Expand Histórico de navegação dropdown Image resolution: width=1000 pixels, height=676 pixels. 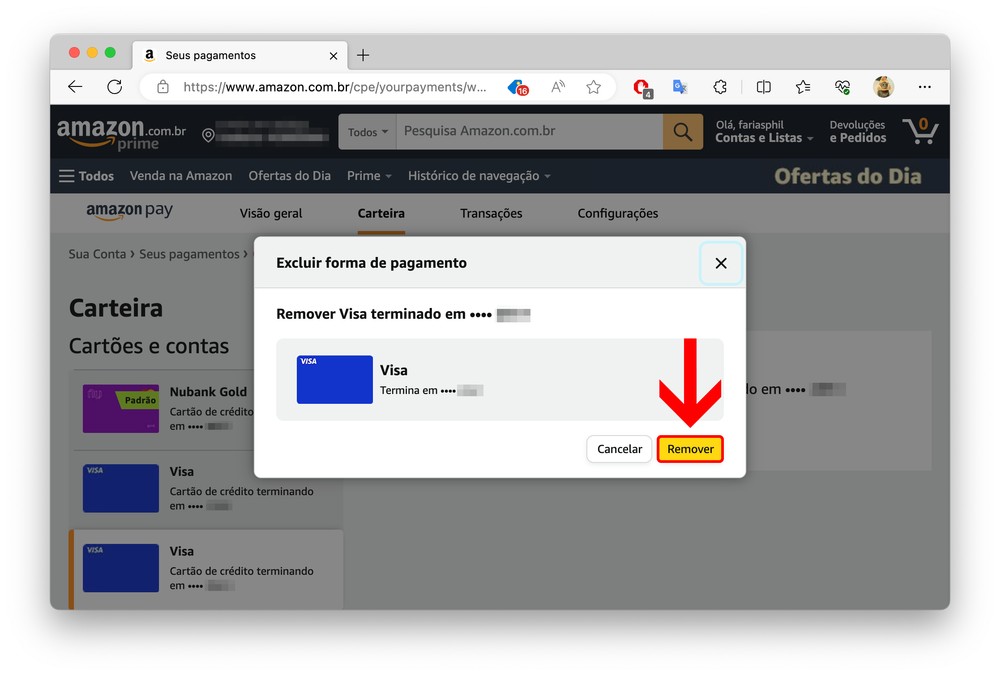coord(479,176)
